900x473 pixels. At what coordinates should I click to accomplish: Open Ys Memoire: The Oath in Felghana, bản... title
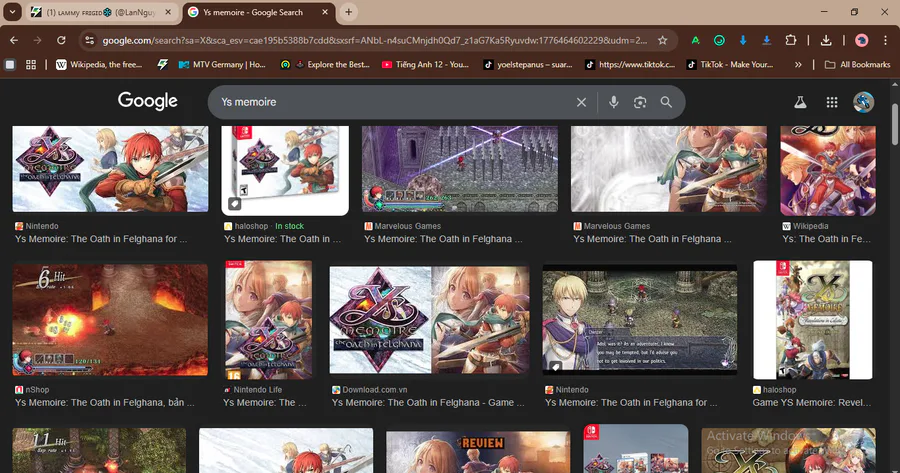click(x=104, y=402)
